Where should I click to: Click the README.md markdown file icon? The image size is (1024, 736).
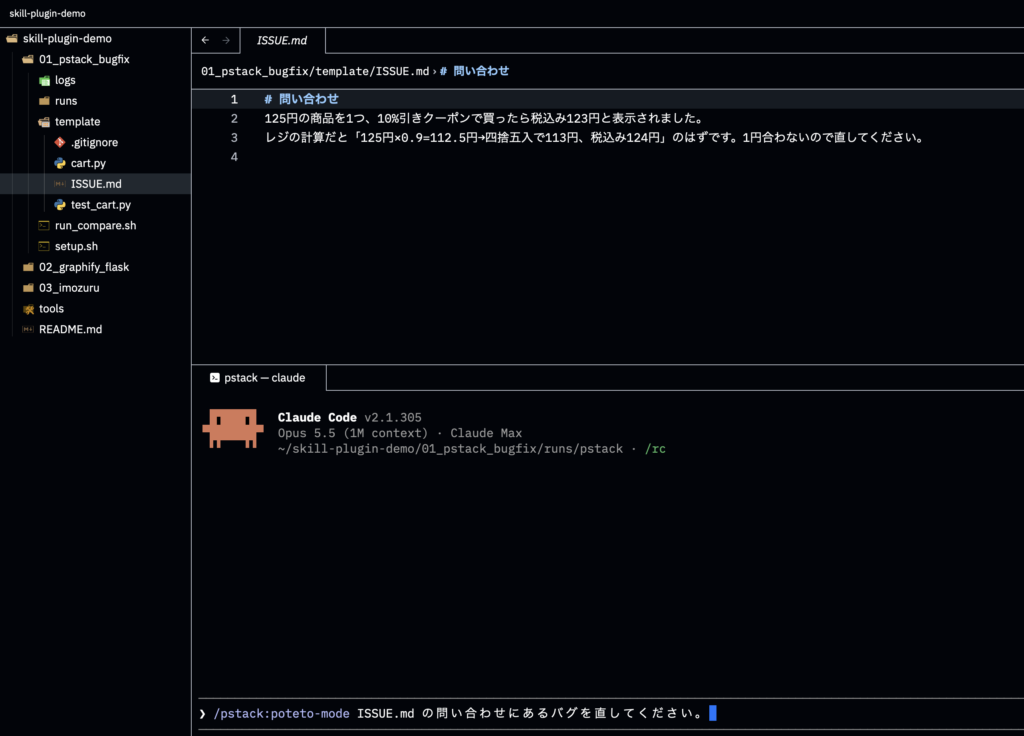[x=28, y=330]
